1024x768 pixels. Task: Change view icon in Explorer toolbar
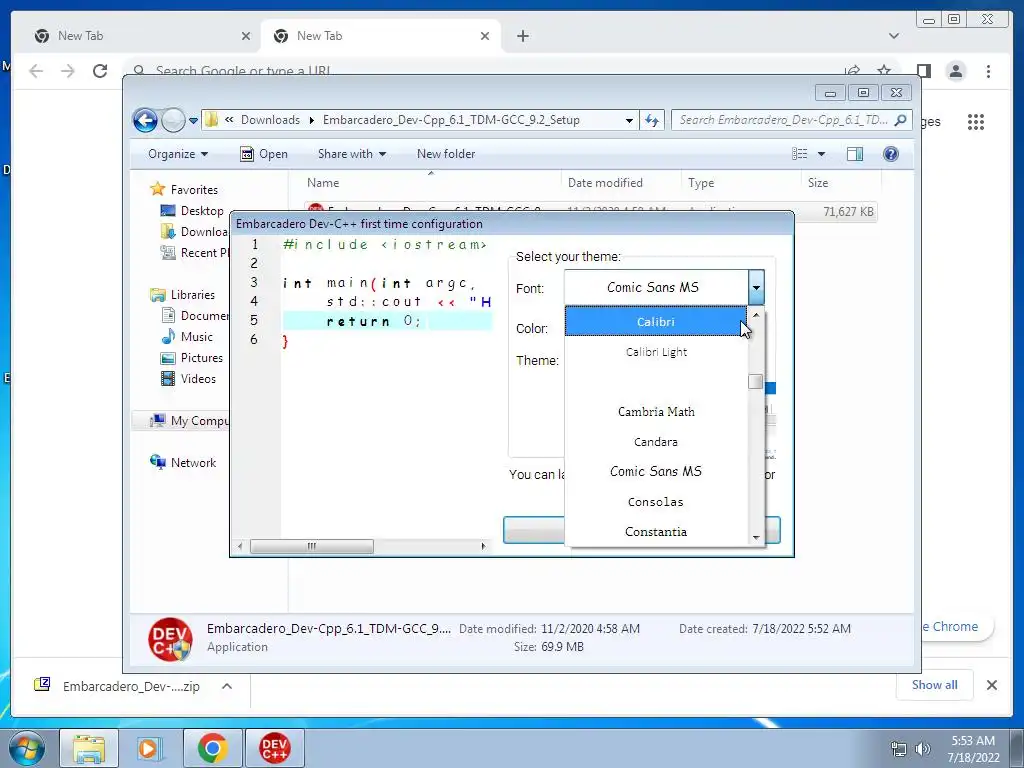(x=800, y=154)
